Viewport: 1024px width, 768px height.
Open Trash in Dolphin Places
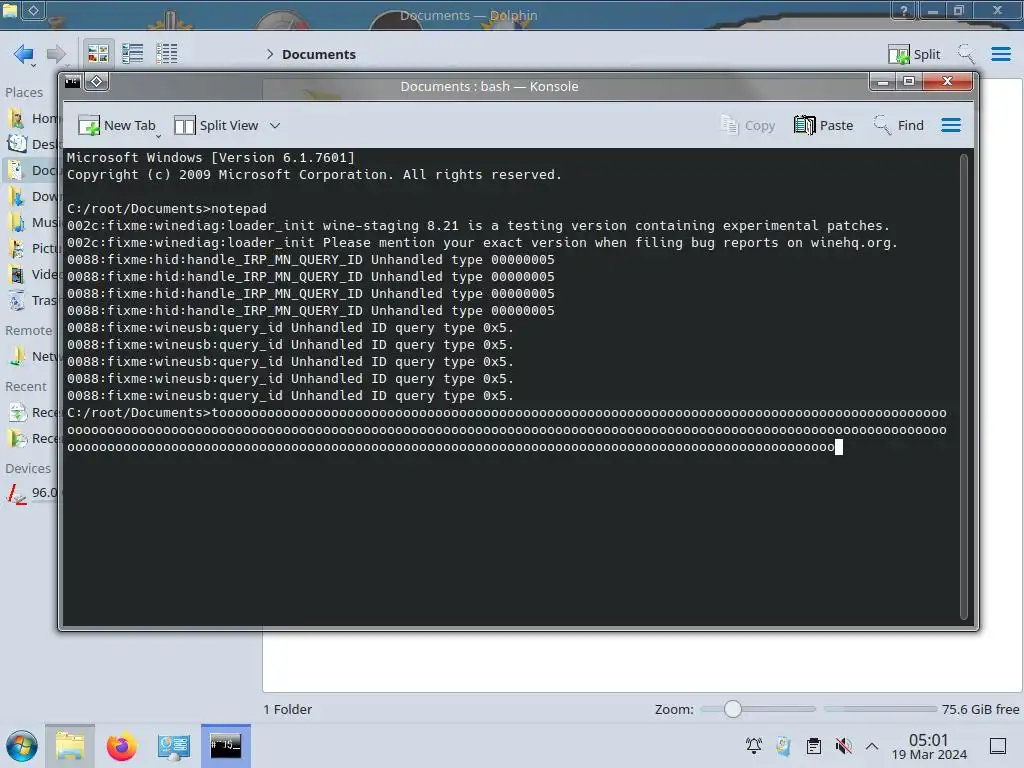(33, 300)
